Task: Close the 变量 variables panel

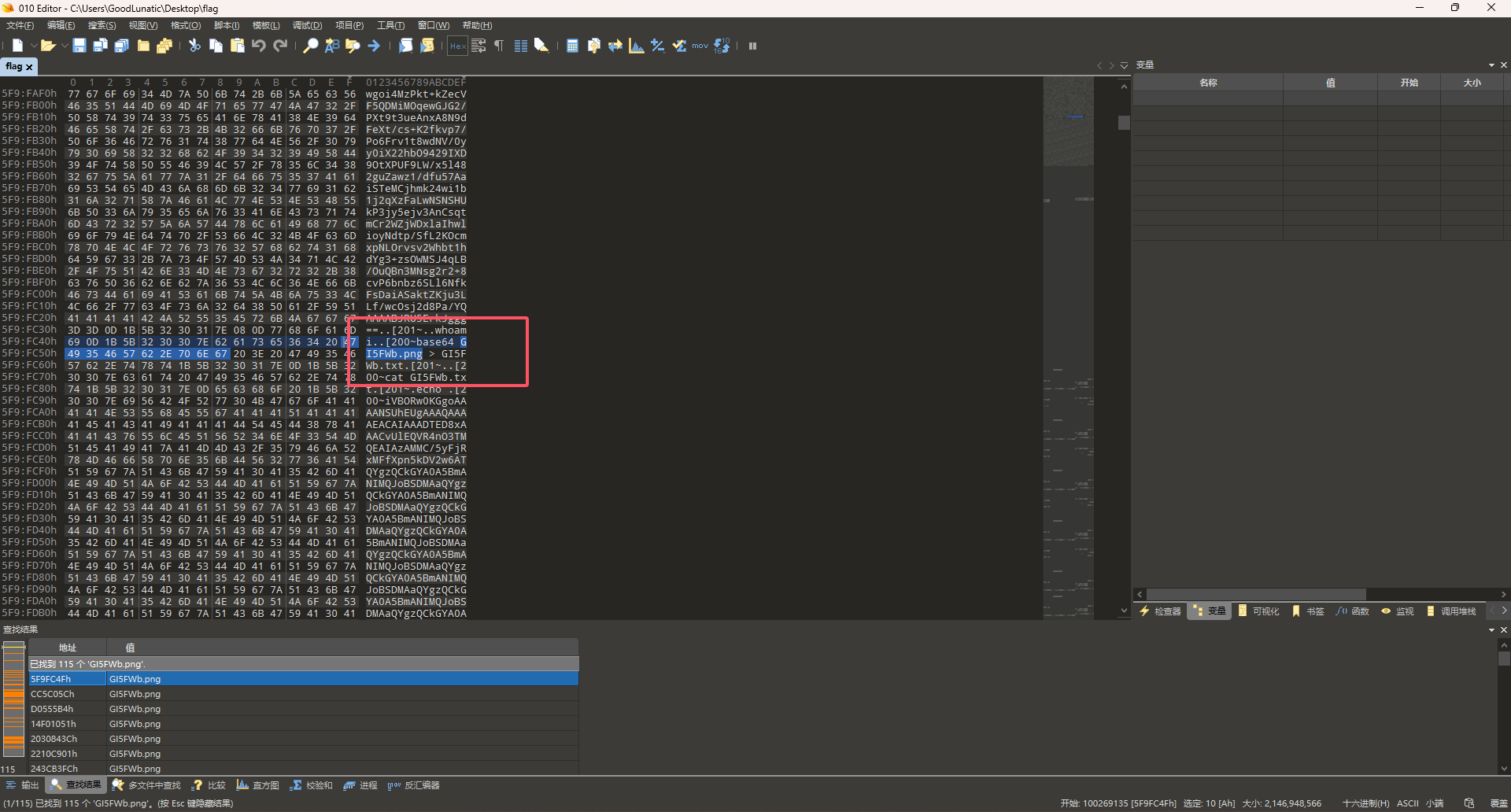Action: [1504, 65]
